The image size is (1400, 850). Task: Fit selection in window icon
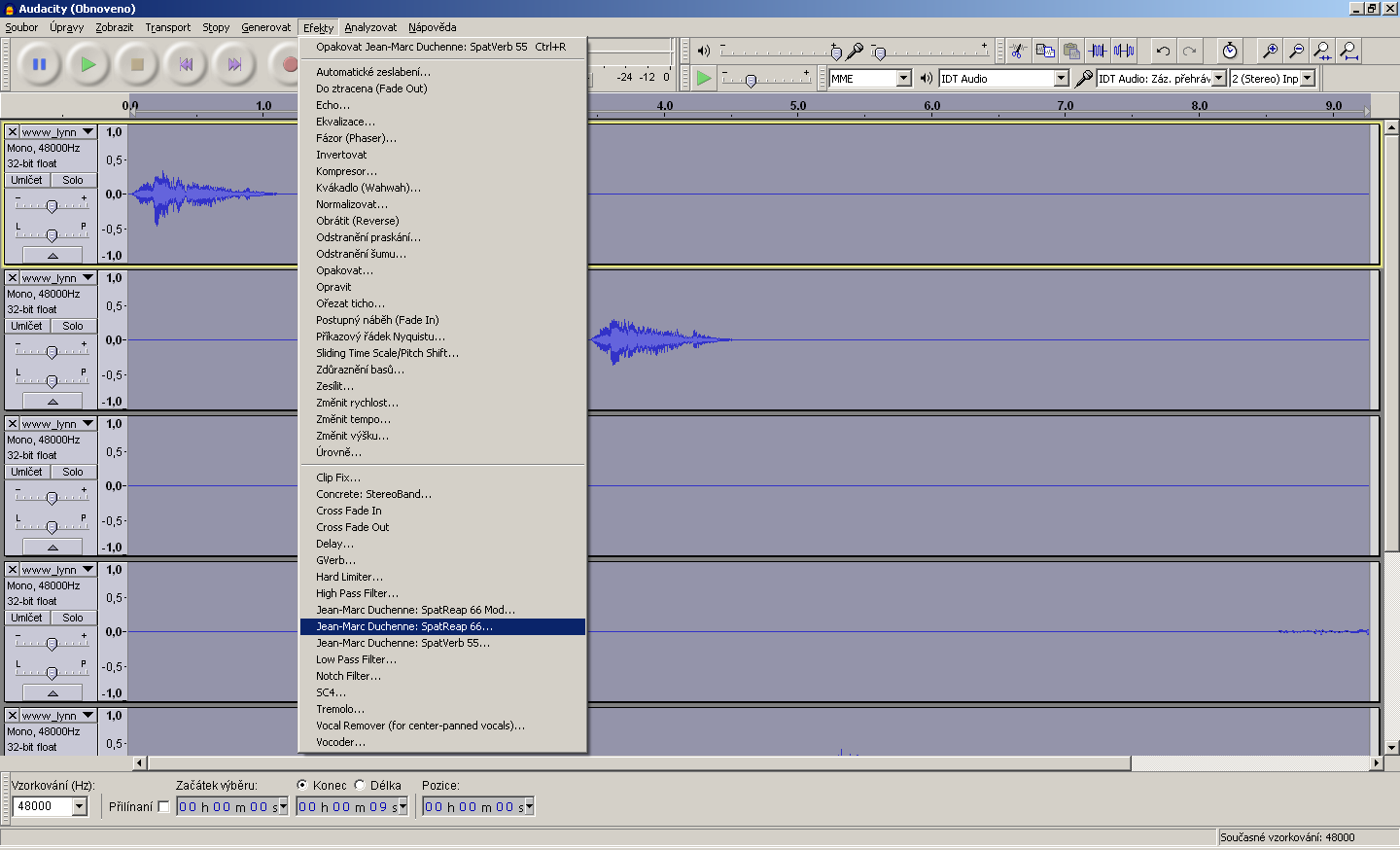pos(1322,51)
